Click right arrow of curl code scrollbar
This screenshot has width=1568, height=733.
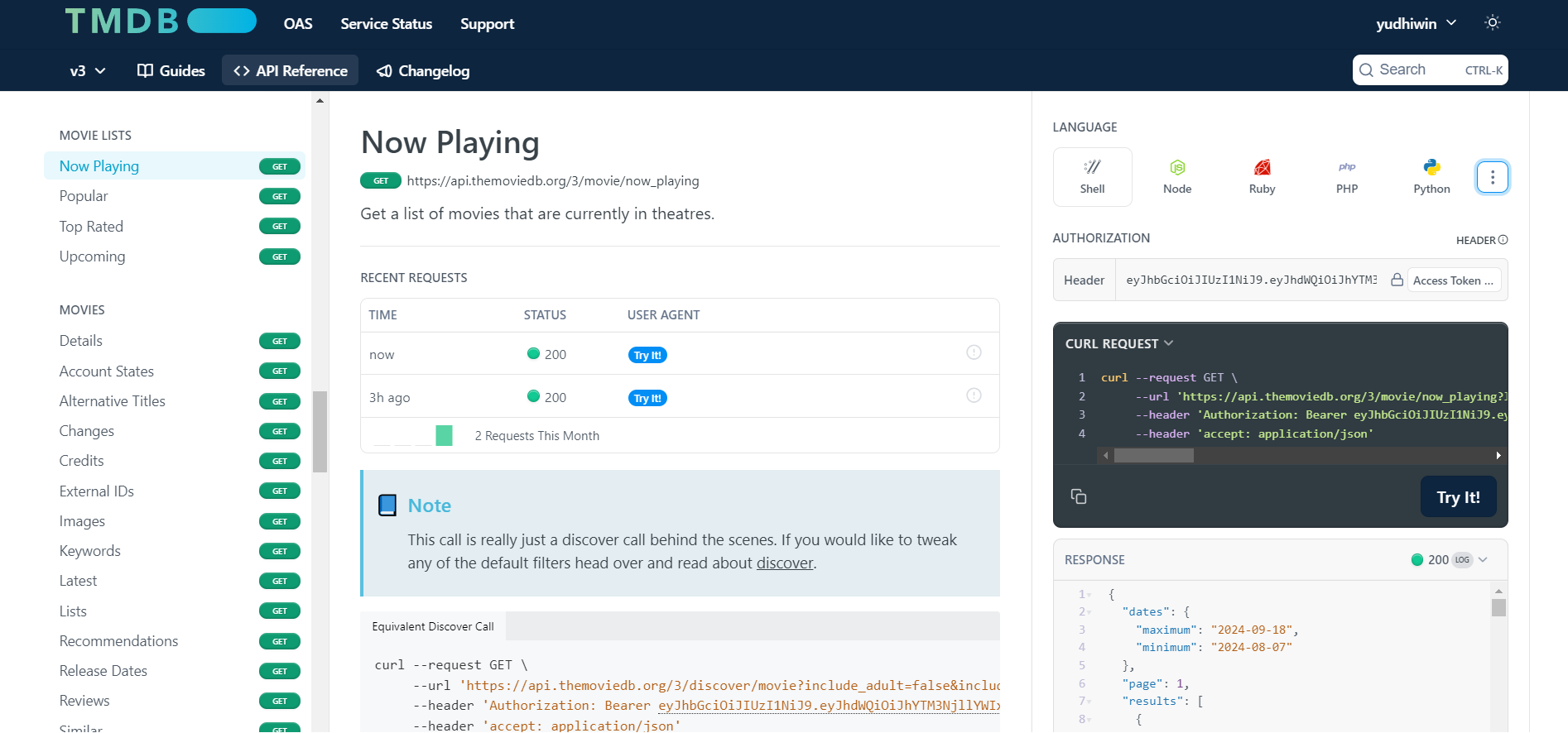(1498, 455)
